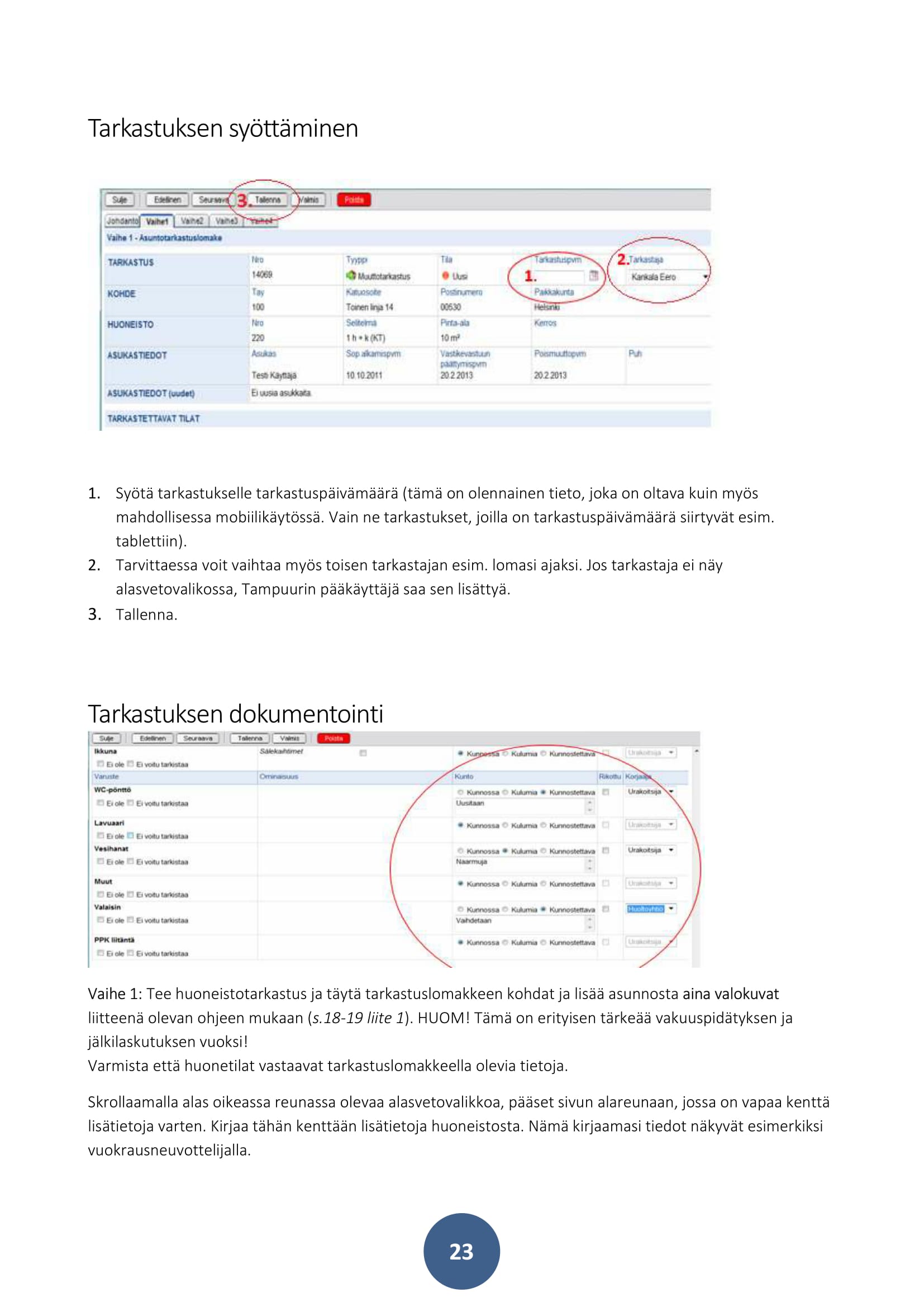Click the Naarmuja text field under Vesihanat
This screenshot has height=1307, width=924.
(x=520, y=862)
